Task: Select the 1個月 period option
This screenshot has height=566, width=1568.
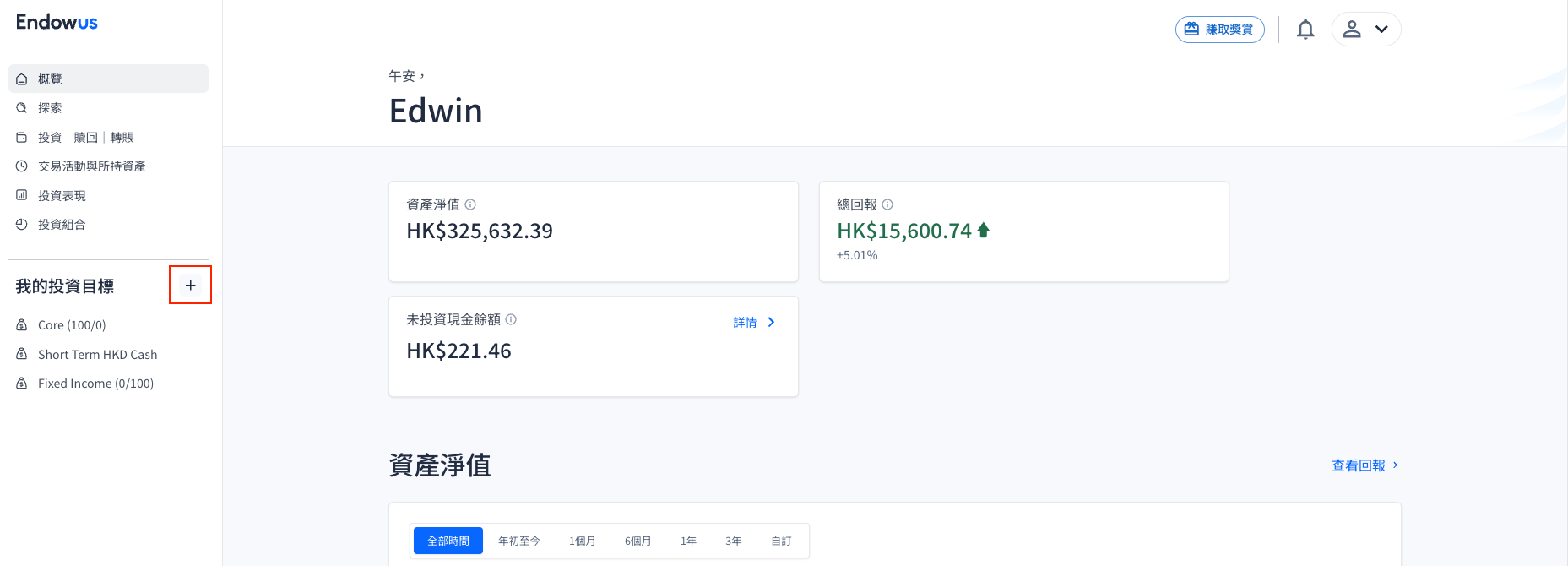Action: [x=582, y=541]
